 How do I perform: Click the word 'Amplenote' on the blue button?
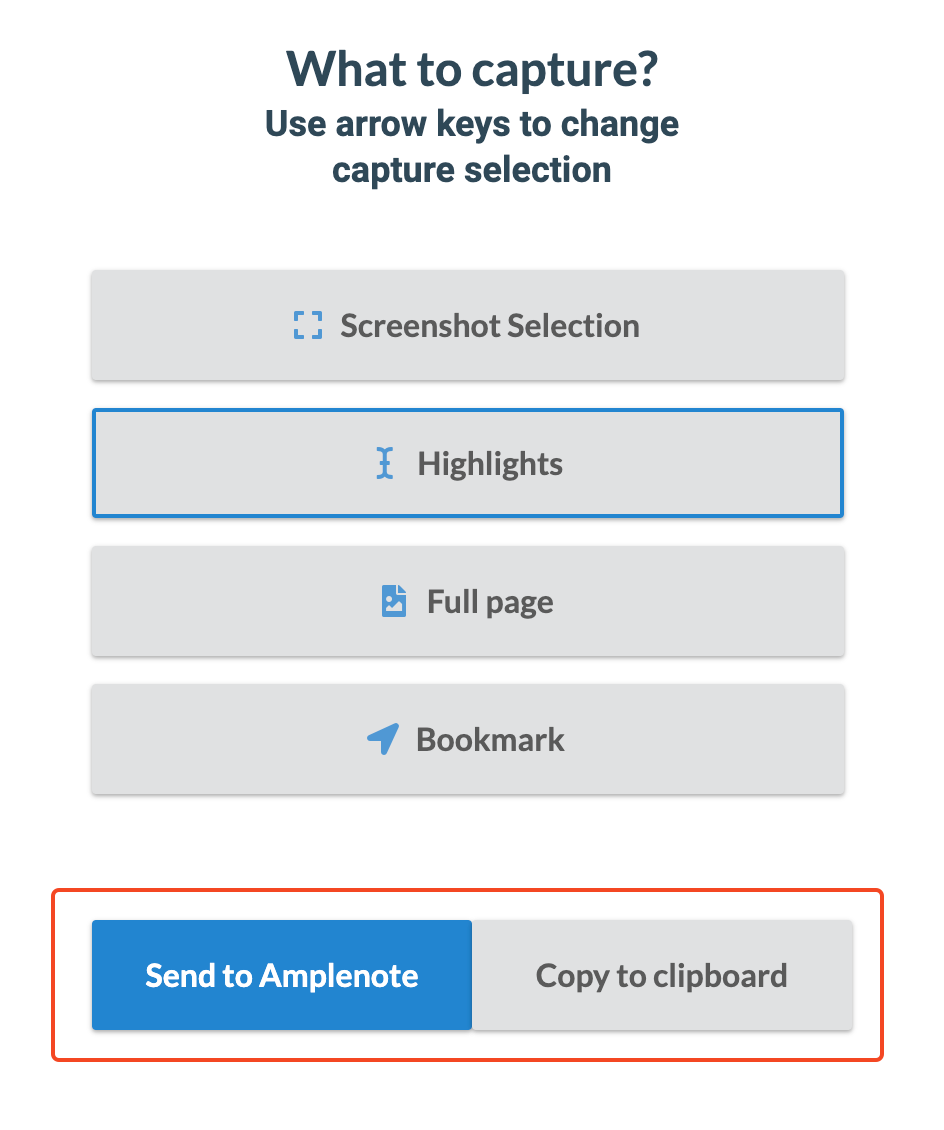(x=339, y=976)
